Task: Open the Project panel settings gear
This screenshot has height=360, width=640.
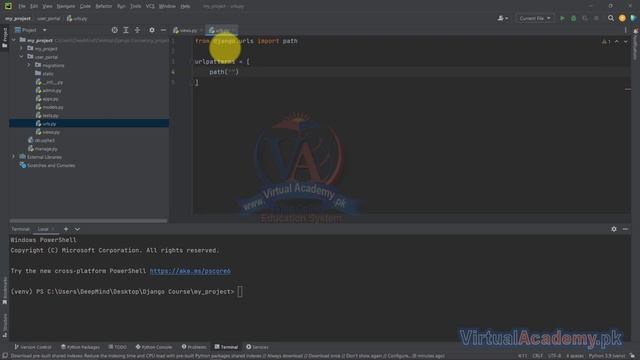Action: (152, 30)
